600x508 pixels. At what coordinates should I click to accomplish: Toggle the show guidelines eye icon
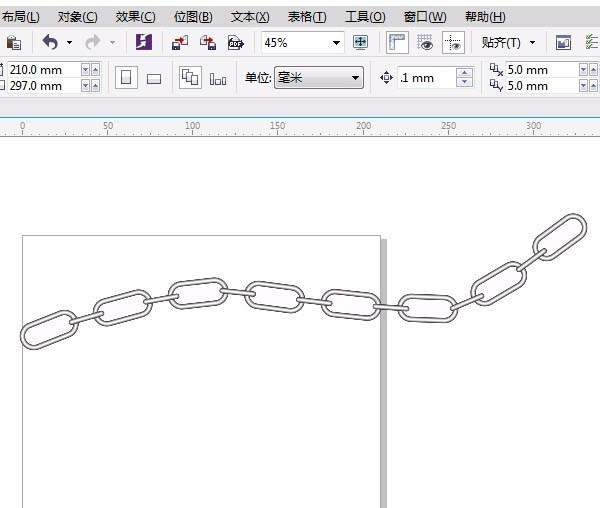click(x=453, y=42)
